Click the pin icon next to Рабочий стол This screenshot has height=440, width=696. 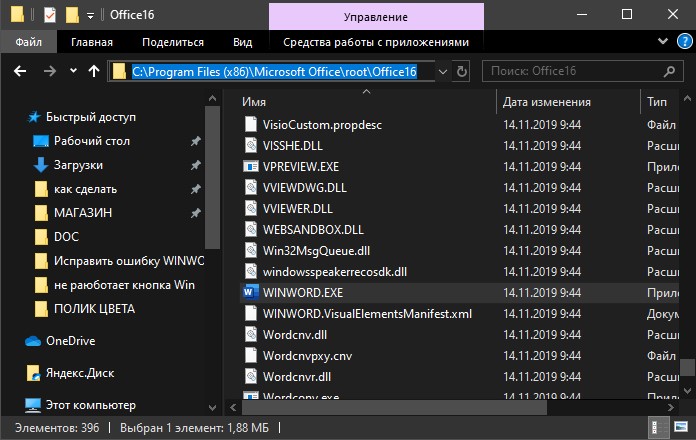pyautogui.click(x=195, y=141)
